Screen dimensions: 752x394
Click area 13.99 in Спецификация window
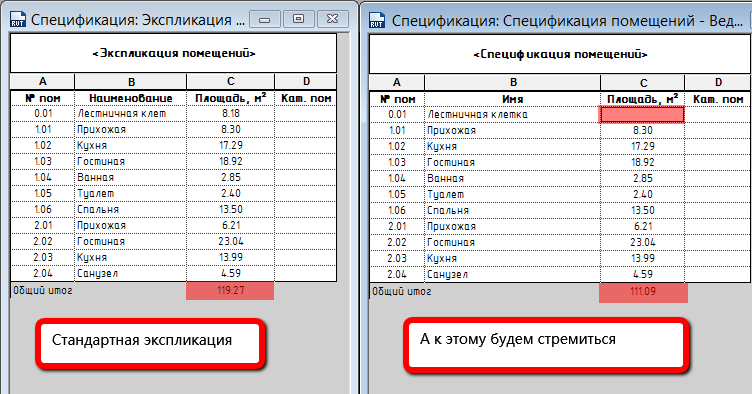(643, 258)
